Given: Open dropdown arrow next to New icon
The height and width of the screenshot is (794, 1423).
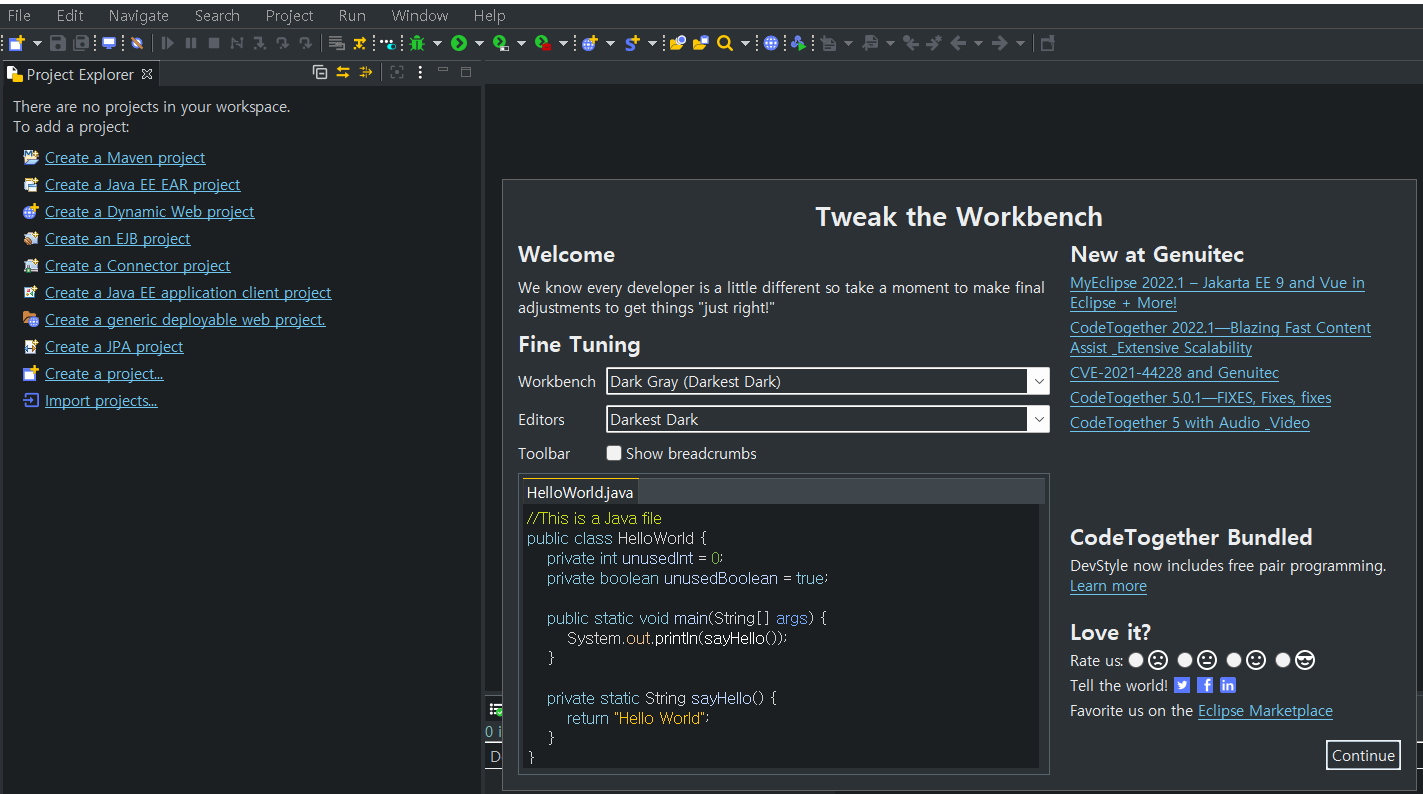Looking at the screenshot, I should 37,43.
